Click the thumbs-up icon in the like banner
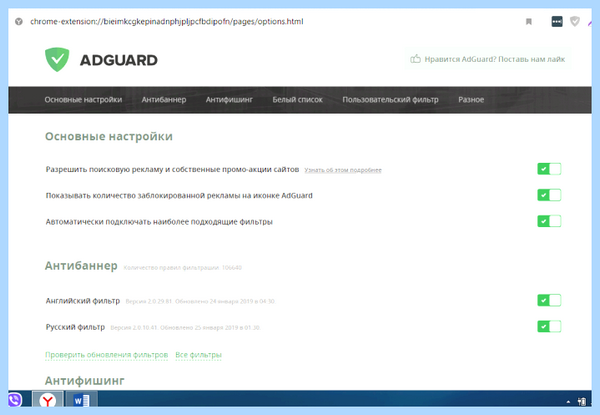Image resolution: width=600 pixels, height=415 pixels. coord(415,59)
